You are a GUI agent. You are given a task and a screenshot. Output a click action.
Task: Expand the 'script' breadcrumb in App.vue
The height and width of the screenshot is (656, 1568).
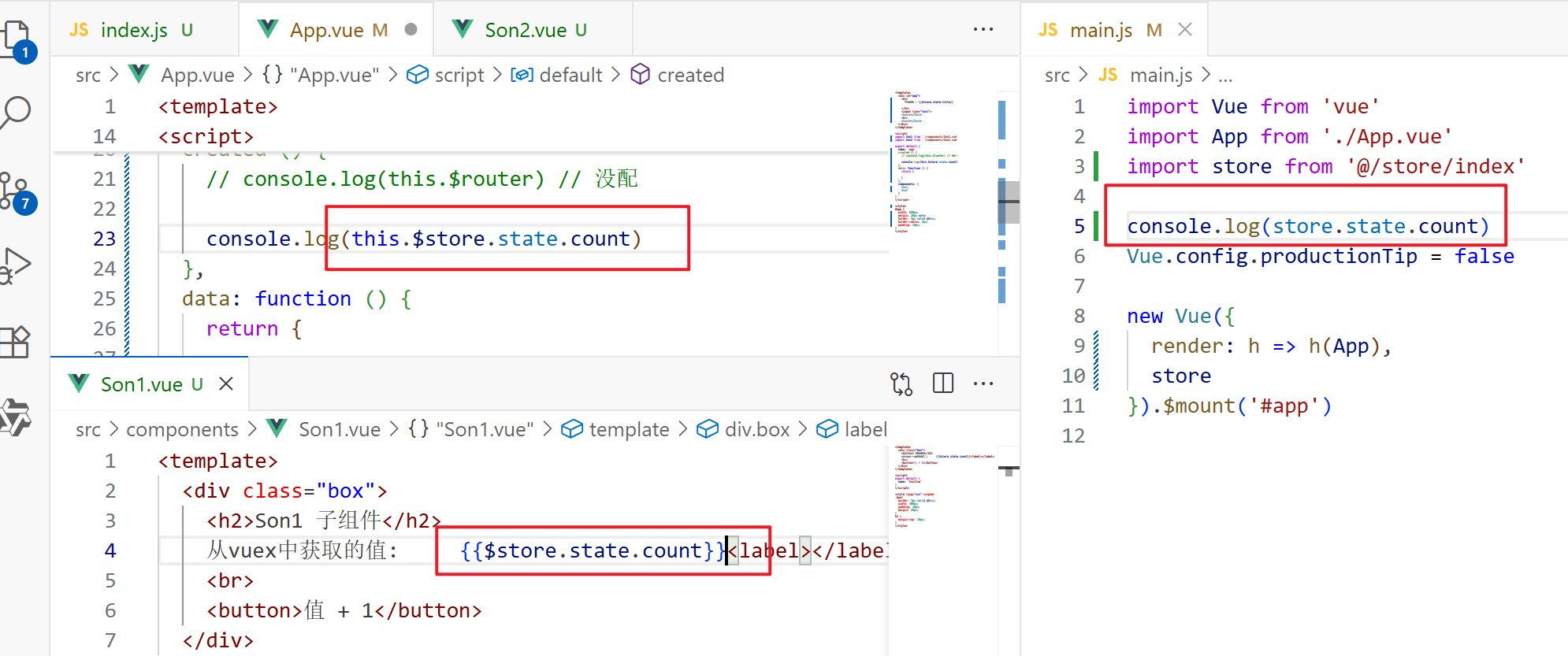[459, 75]
